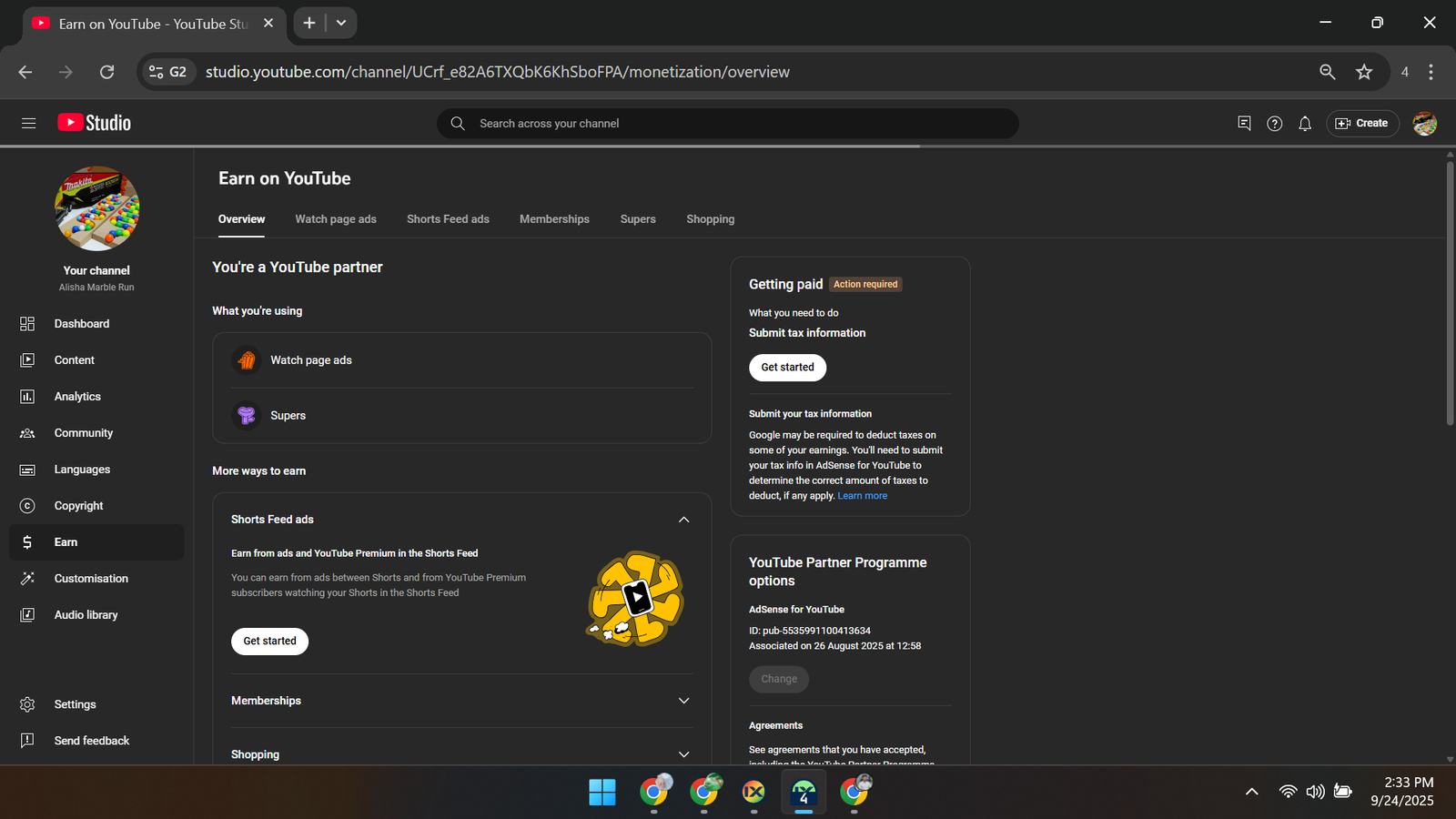
Task: Expand the Shopping section chevron
Action: [x=683, y=754]
